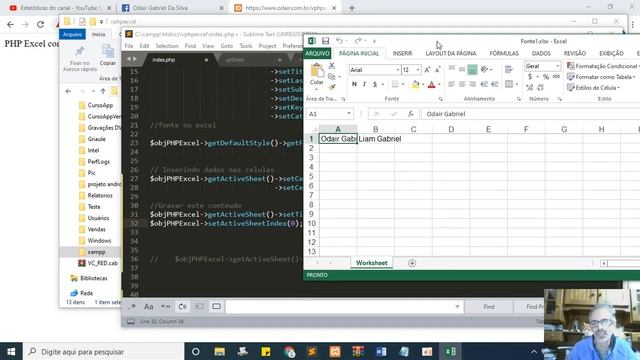
Task: Open the Arial font name dropdown
Action: (x=398, y=70)
